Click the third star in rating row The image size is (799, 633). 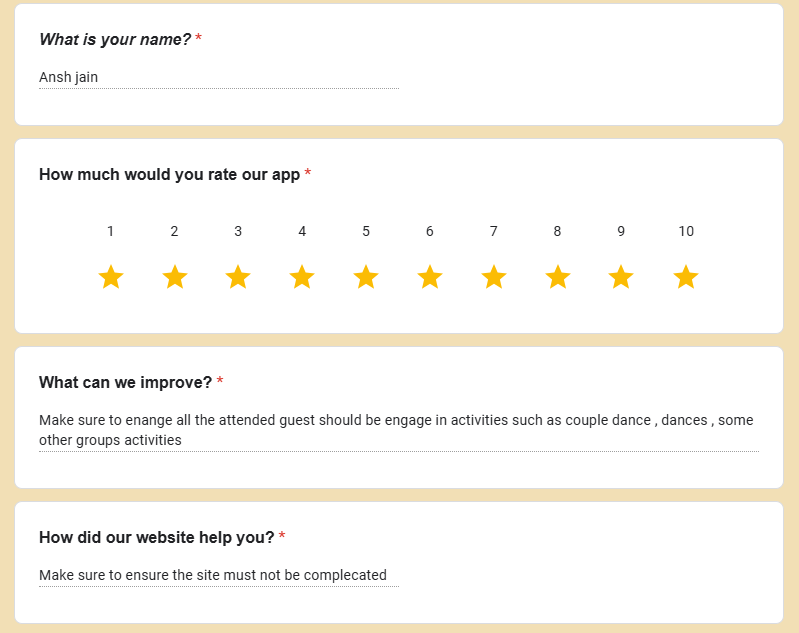(x=238, y=277)
